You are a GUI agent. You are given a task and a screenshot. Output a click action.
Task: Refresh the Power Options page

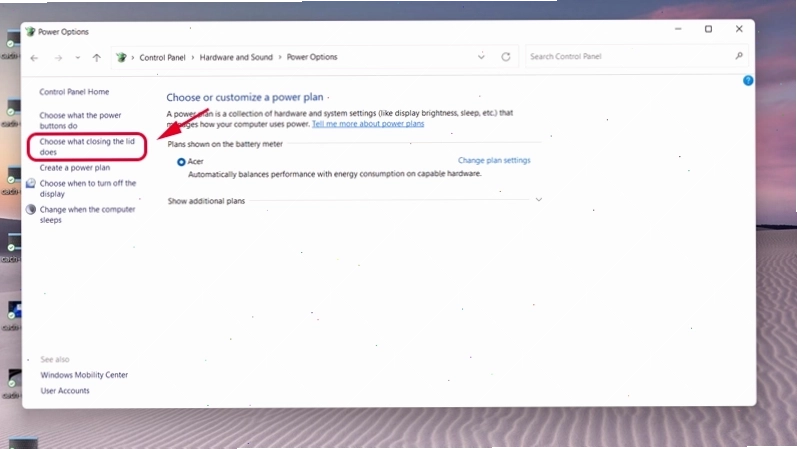pos(506,56)
